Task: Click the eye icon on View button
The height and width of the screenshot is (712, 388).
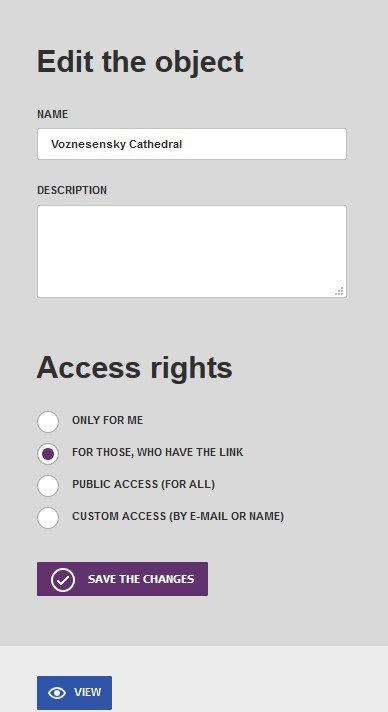Action: pos(57,692)
